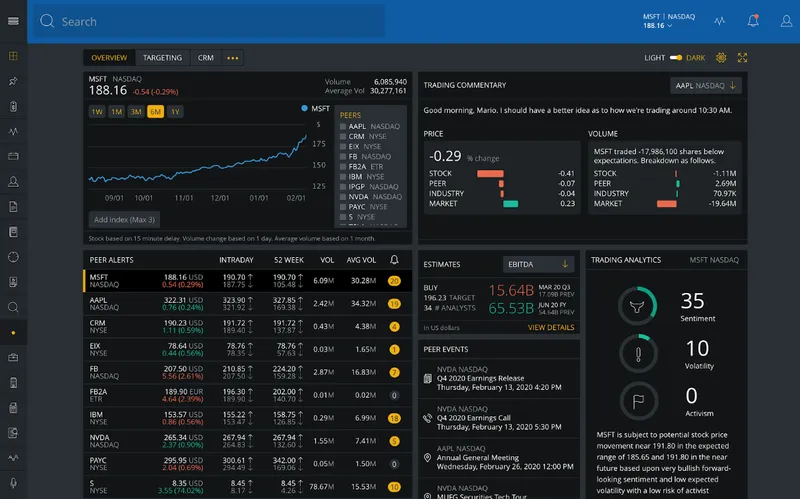Check the IPGP NASDAQ peer checkbox
This screenshot has width=800, height=499.
point(343,187)
